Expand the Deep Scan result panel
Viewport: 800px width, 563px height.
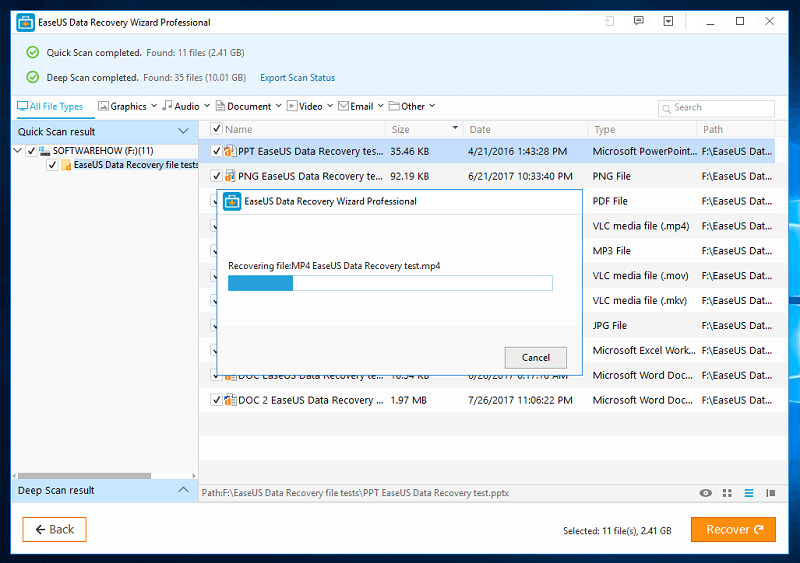[x=184, y=490]
